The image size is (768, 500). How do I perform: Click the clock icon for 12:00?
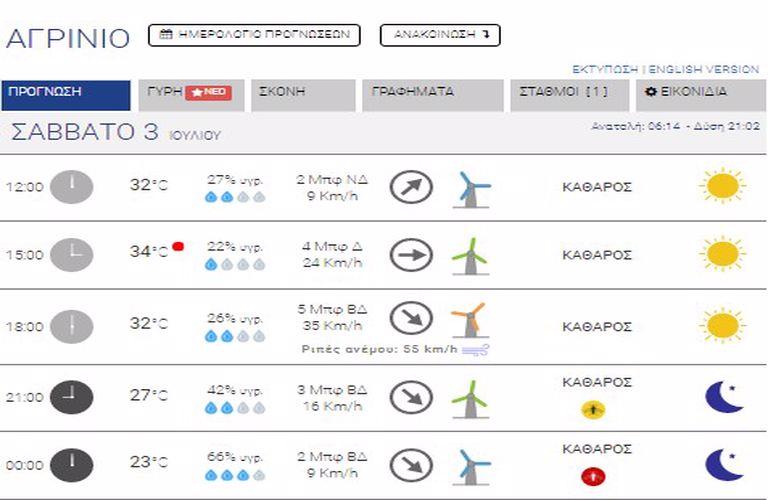point(72,187)
